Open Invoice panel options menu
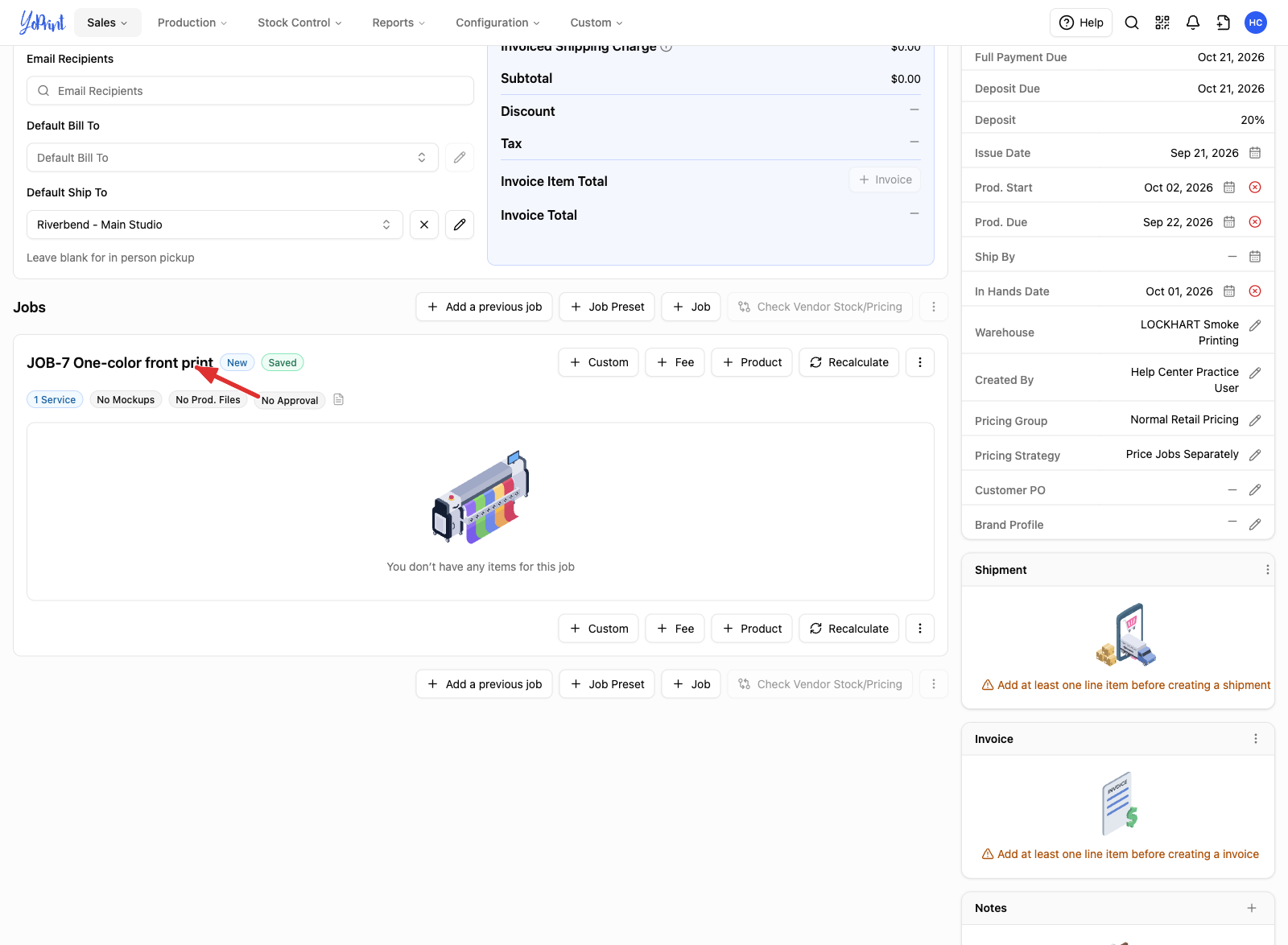This screenshot has width=1288, height=945. tap(1256, 739)
